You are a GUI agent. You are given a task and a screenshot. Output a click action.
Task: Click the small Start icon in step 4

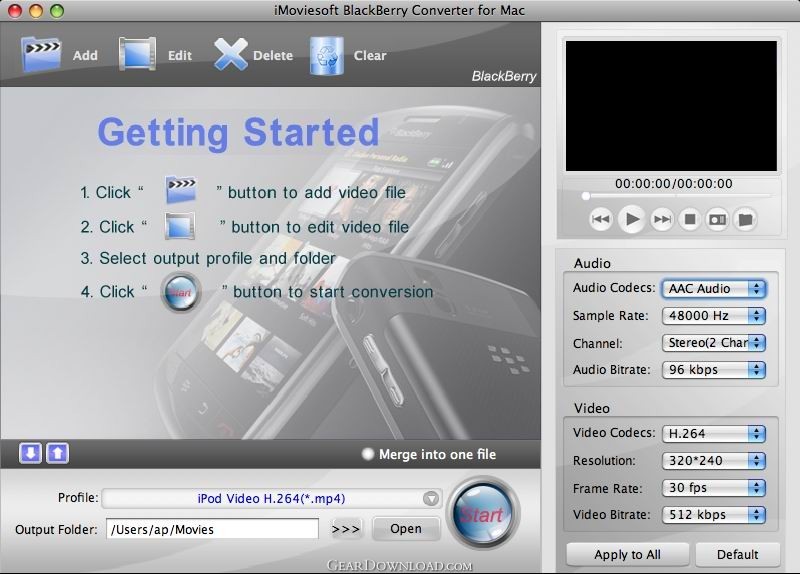181,292
